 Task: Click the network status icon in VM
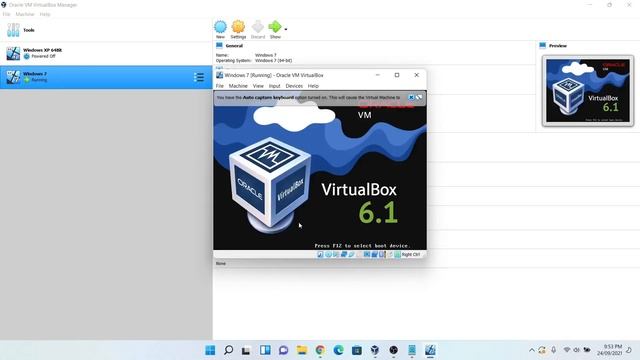click(x=344, y=254)
